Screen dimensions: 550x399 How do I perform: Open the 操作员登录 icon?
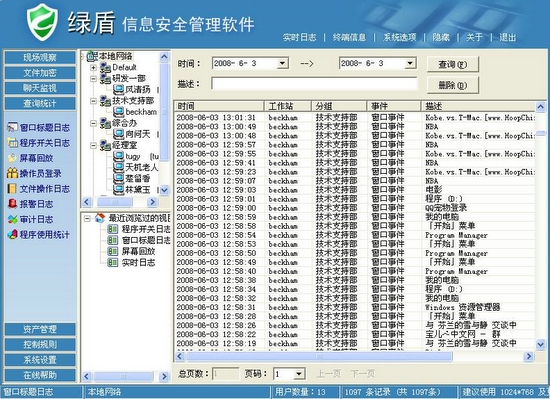coord(13,173)
